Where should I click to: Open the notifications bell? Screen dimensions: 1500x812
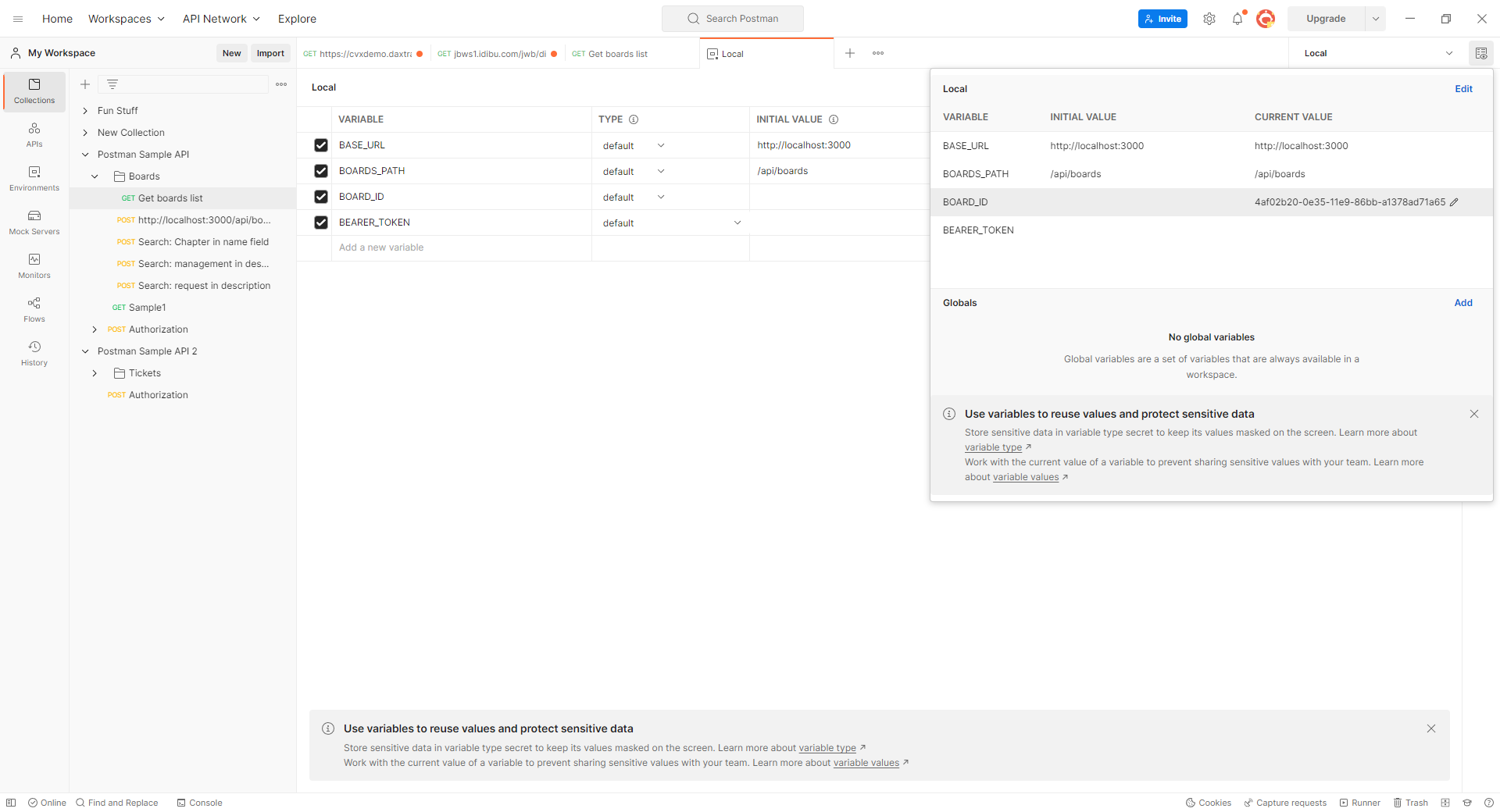point(1237,19)
